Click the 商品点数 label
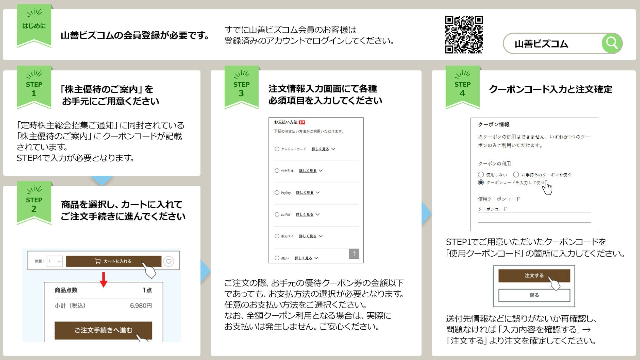640x360 pixels. (66, 290)
